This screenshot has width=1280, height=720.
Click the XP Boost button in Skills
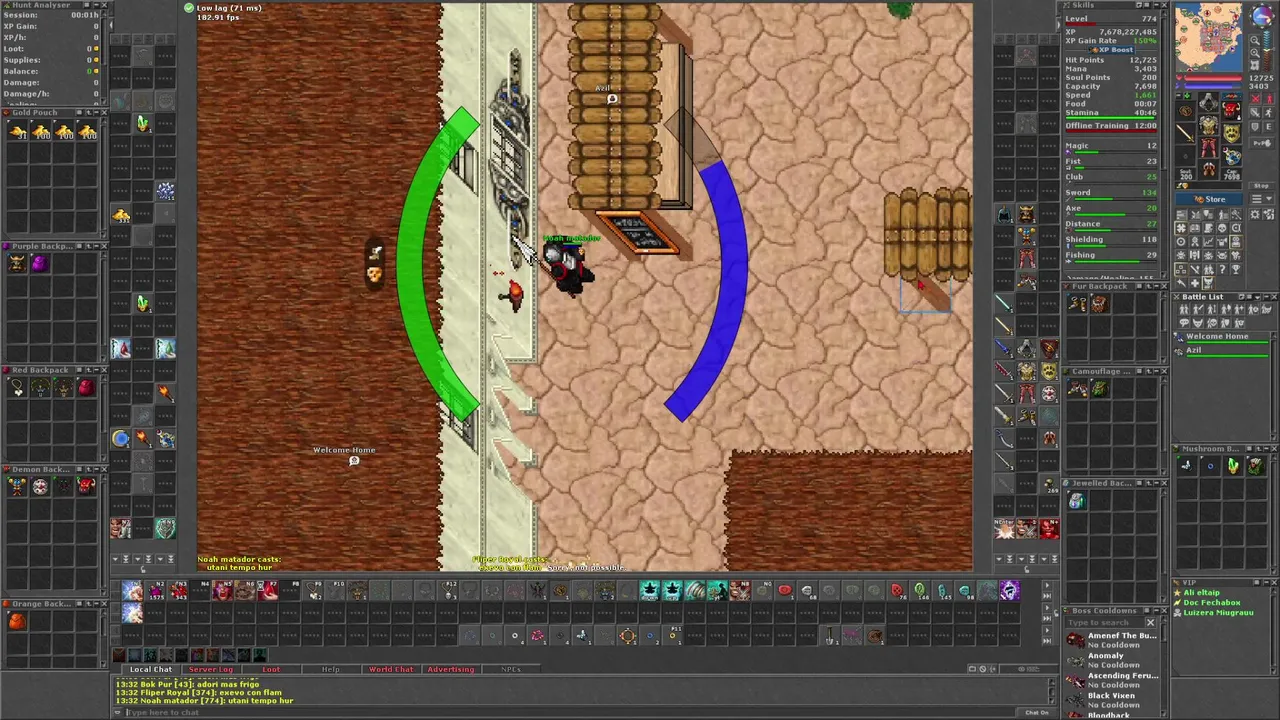pos(1111,50)
